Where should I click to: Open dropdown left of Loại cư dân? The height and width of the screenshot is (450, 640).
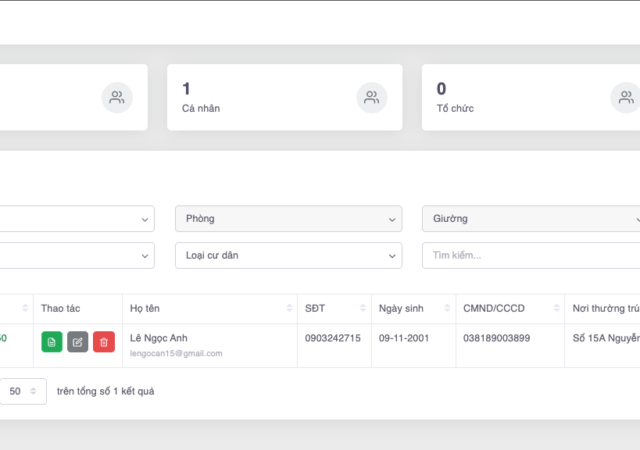click(x=76, y=255)
